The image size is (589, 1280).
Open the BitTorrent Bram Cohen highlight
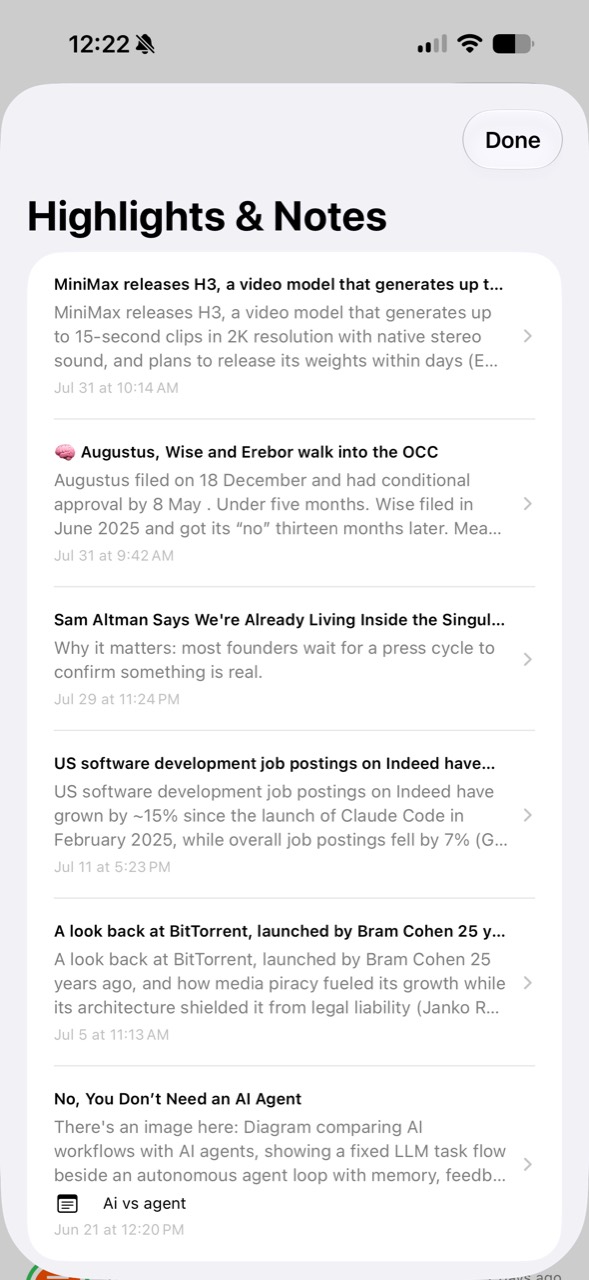294,982
